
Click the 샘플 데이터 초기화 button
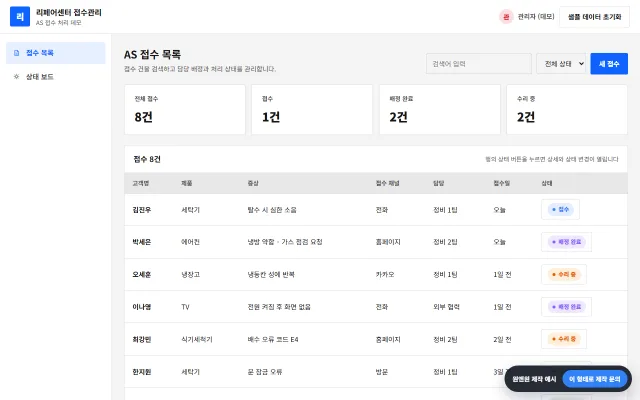(x=594, y=17)
